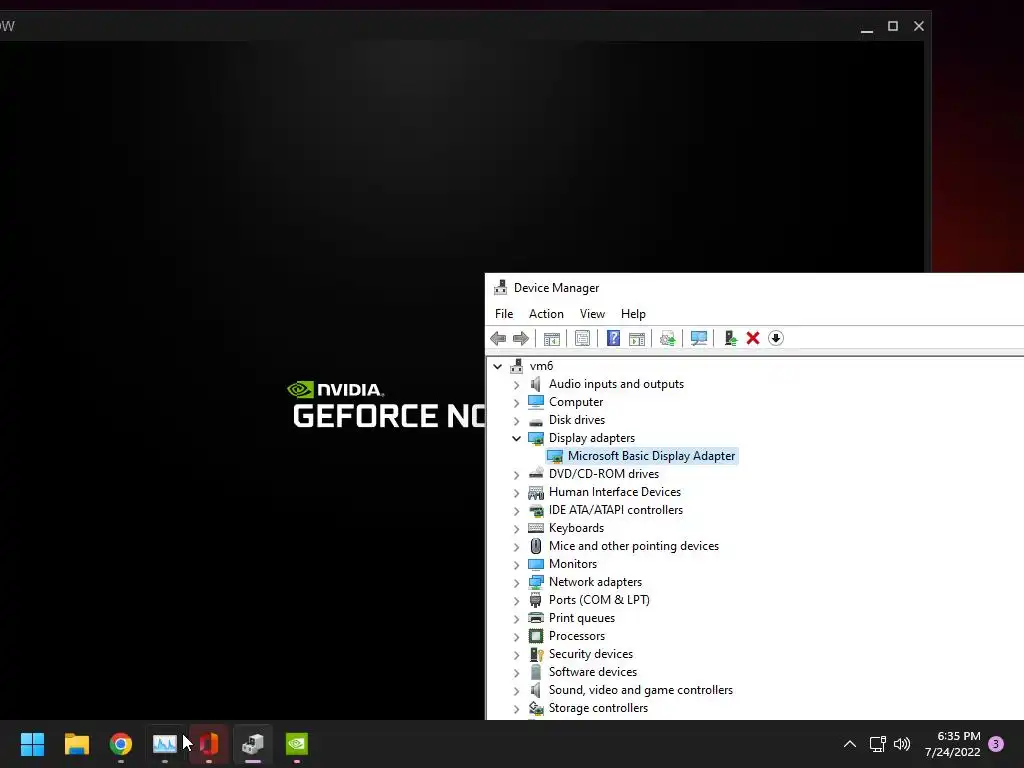
Task: Select the Storage controllers label
Action: (x=598, y=708)
